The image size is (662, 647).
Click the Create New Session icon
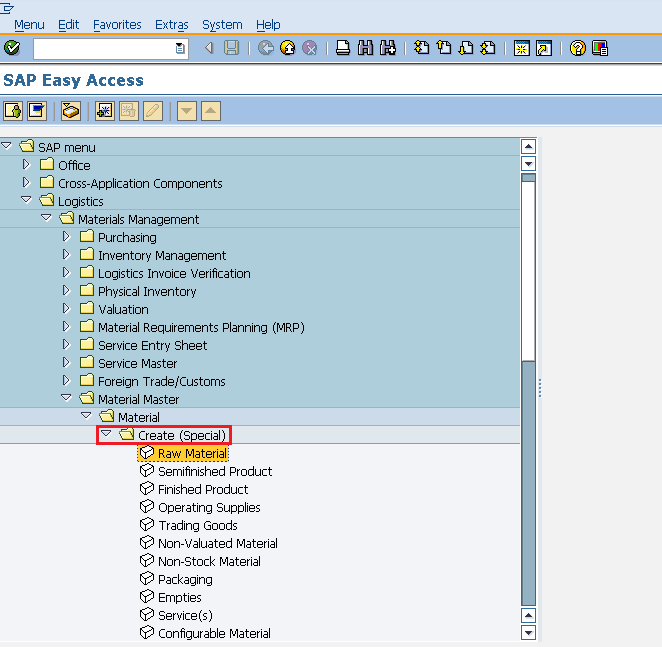[x=521, y=48]
